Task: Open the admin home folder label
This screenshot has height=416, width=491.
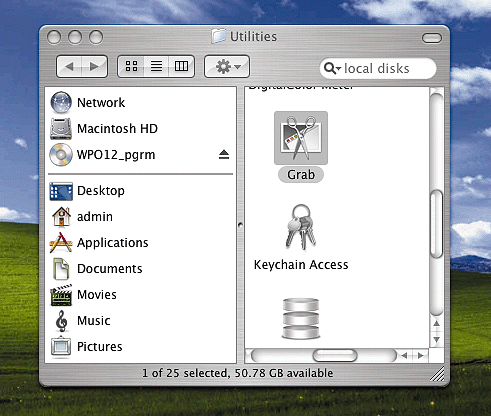Action: tap(95, 217)
